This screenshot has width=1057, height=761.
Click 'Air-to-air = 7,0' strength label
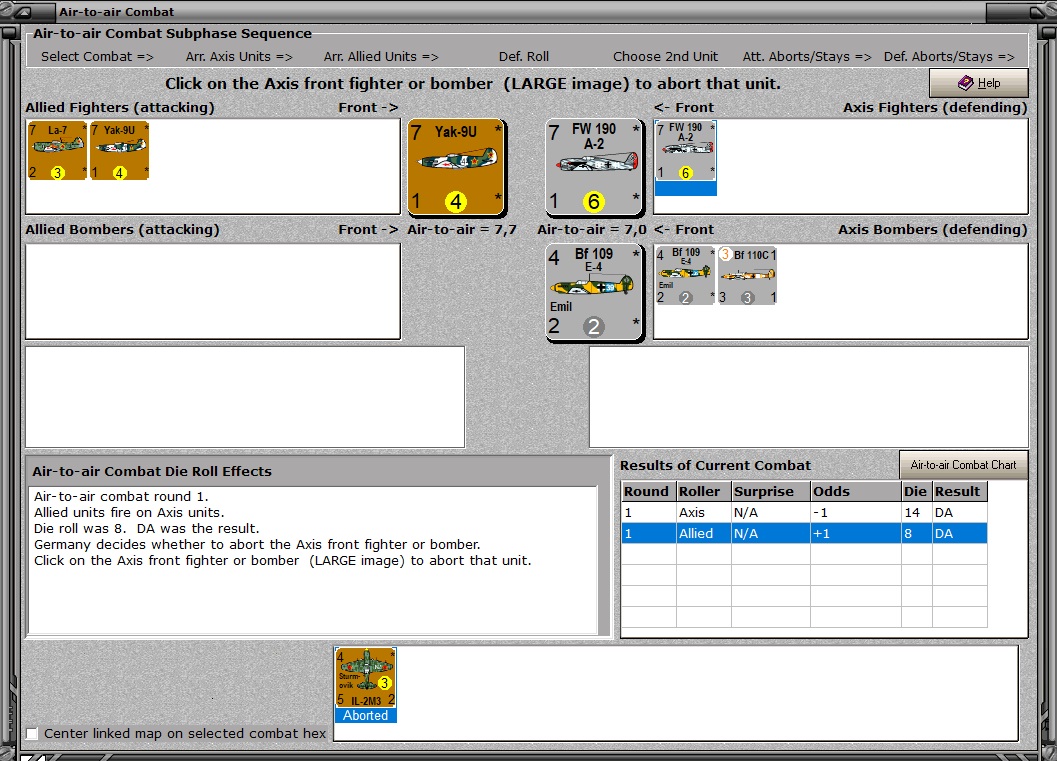point(592,229)
